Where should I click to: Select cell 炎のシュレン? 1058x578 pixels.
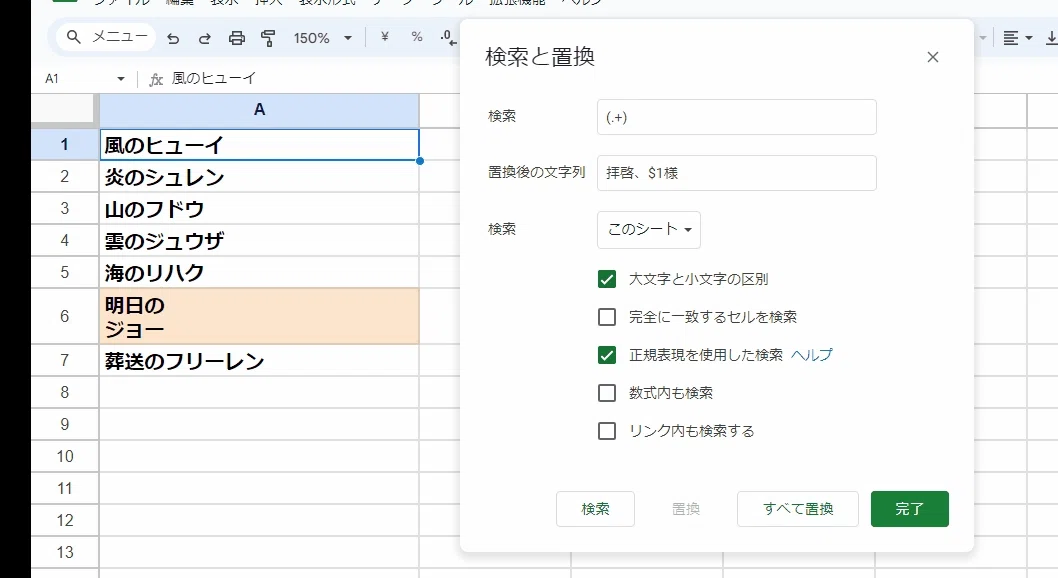coord(259,177)
